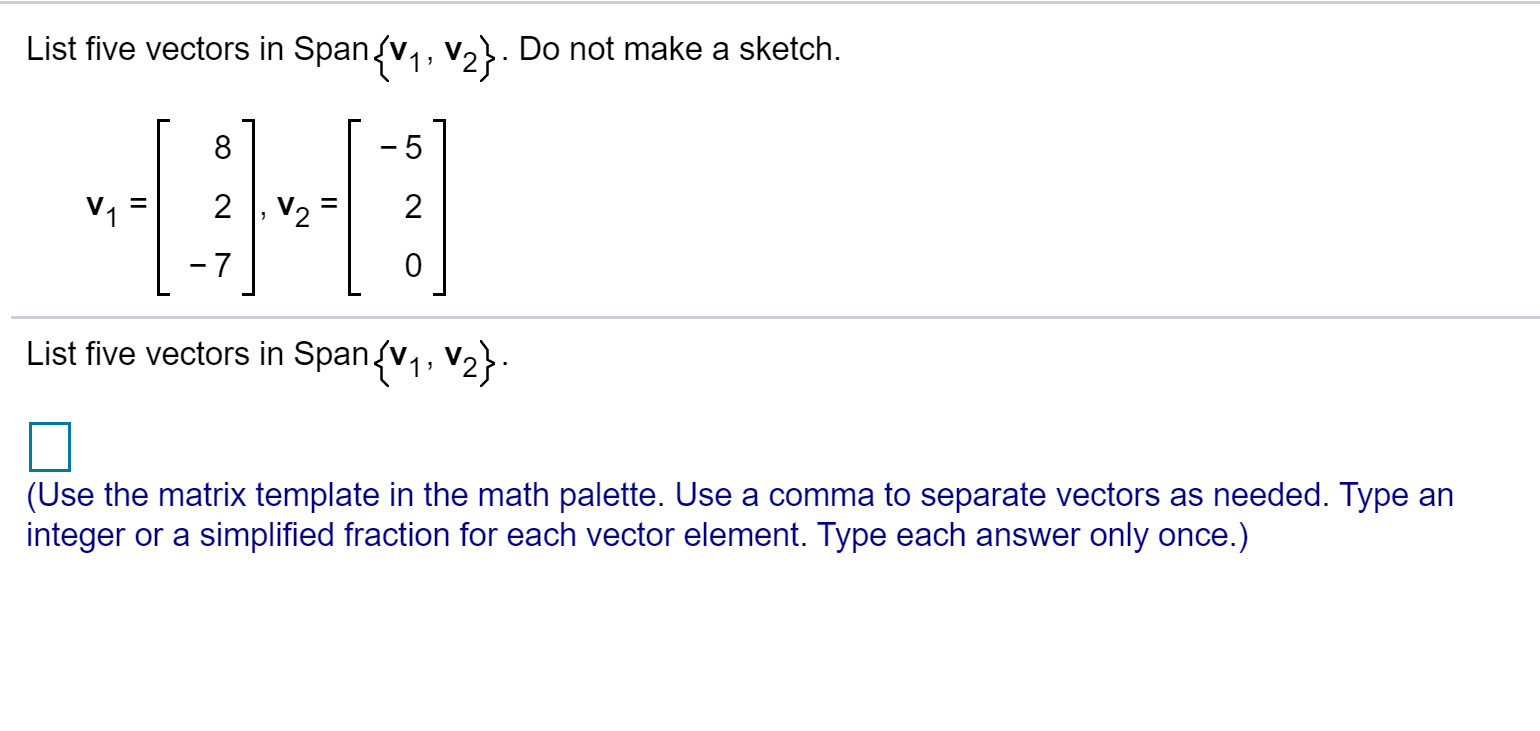Click the second Span{v1, v2} expression
This screenshot has height=731, width=1540.
[393, 357]
